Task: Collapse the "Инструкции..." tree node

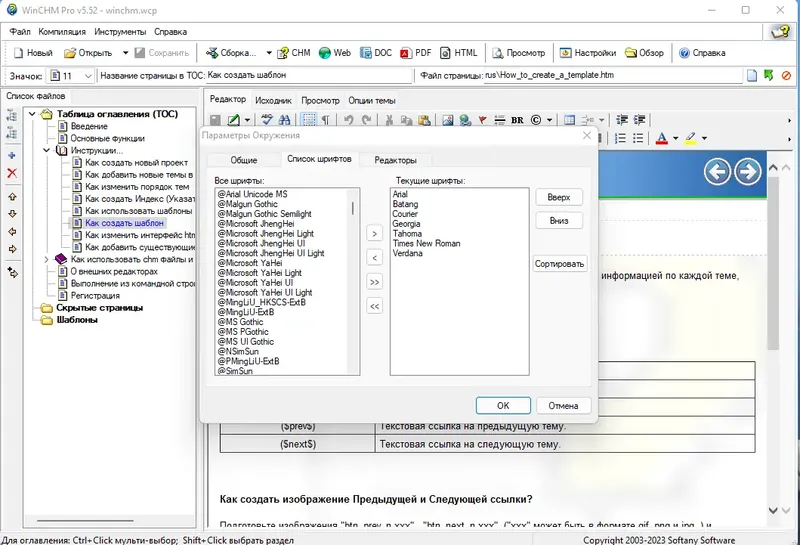Action: tap(46, 150)
